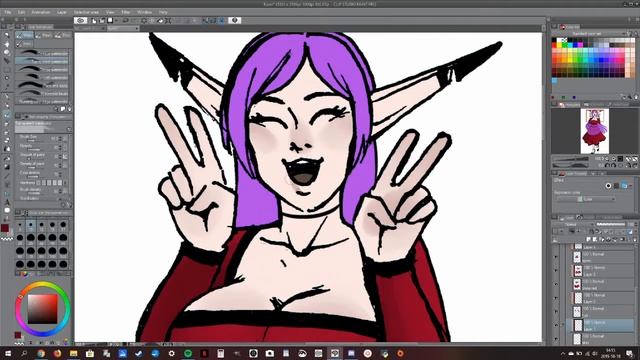Toggle visibility of Layer 3
Screen dimensions: 640x360
[556, 271]
